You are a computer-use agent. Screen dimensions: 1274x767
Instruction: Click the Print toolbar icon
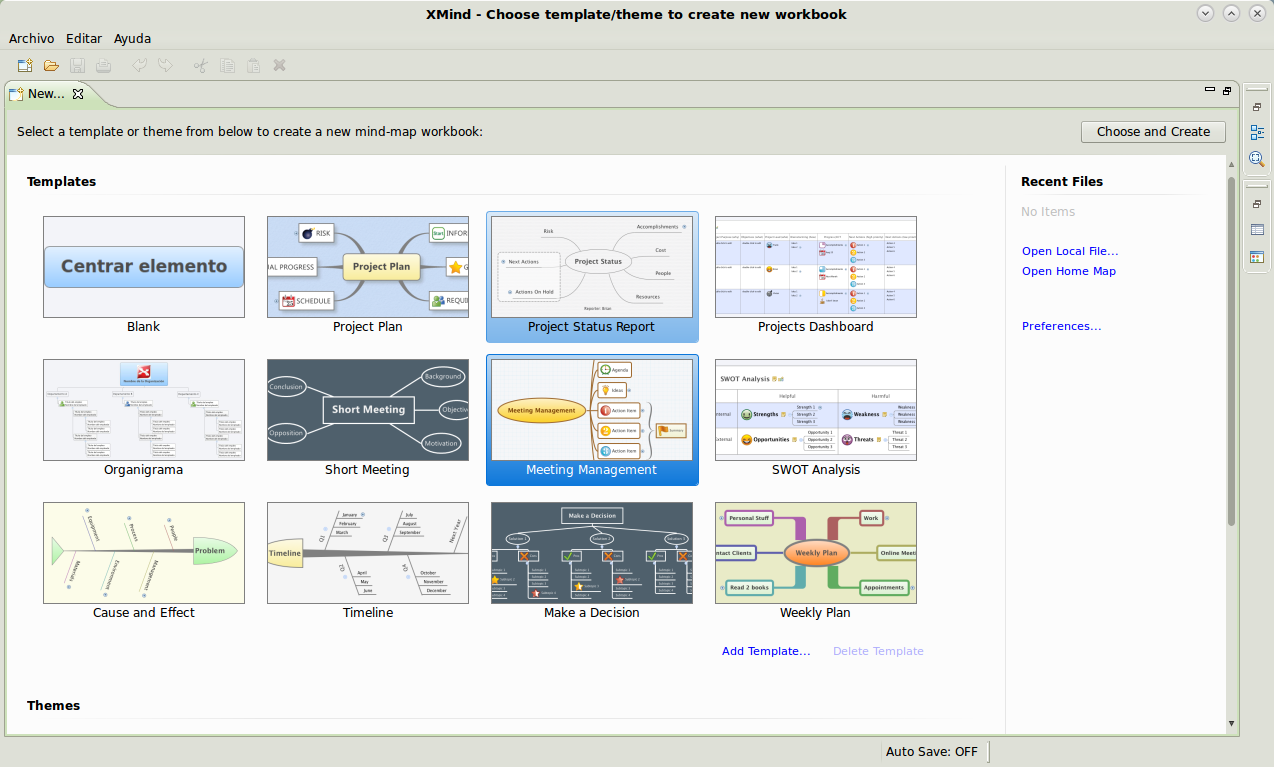click(x=104, y=65)
